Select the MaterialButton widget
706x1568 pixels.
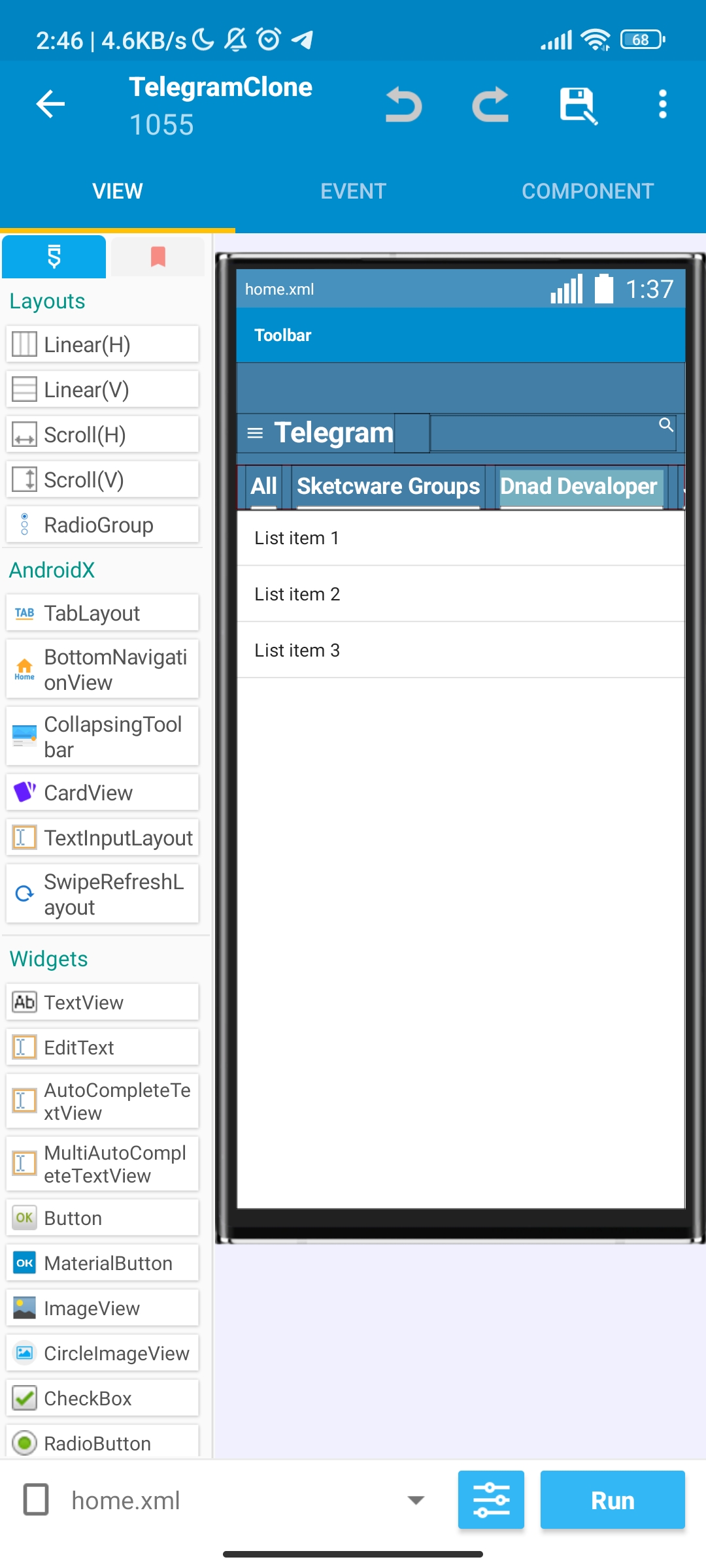click(103, 1263)
